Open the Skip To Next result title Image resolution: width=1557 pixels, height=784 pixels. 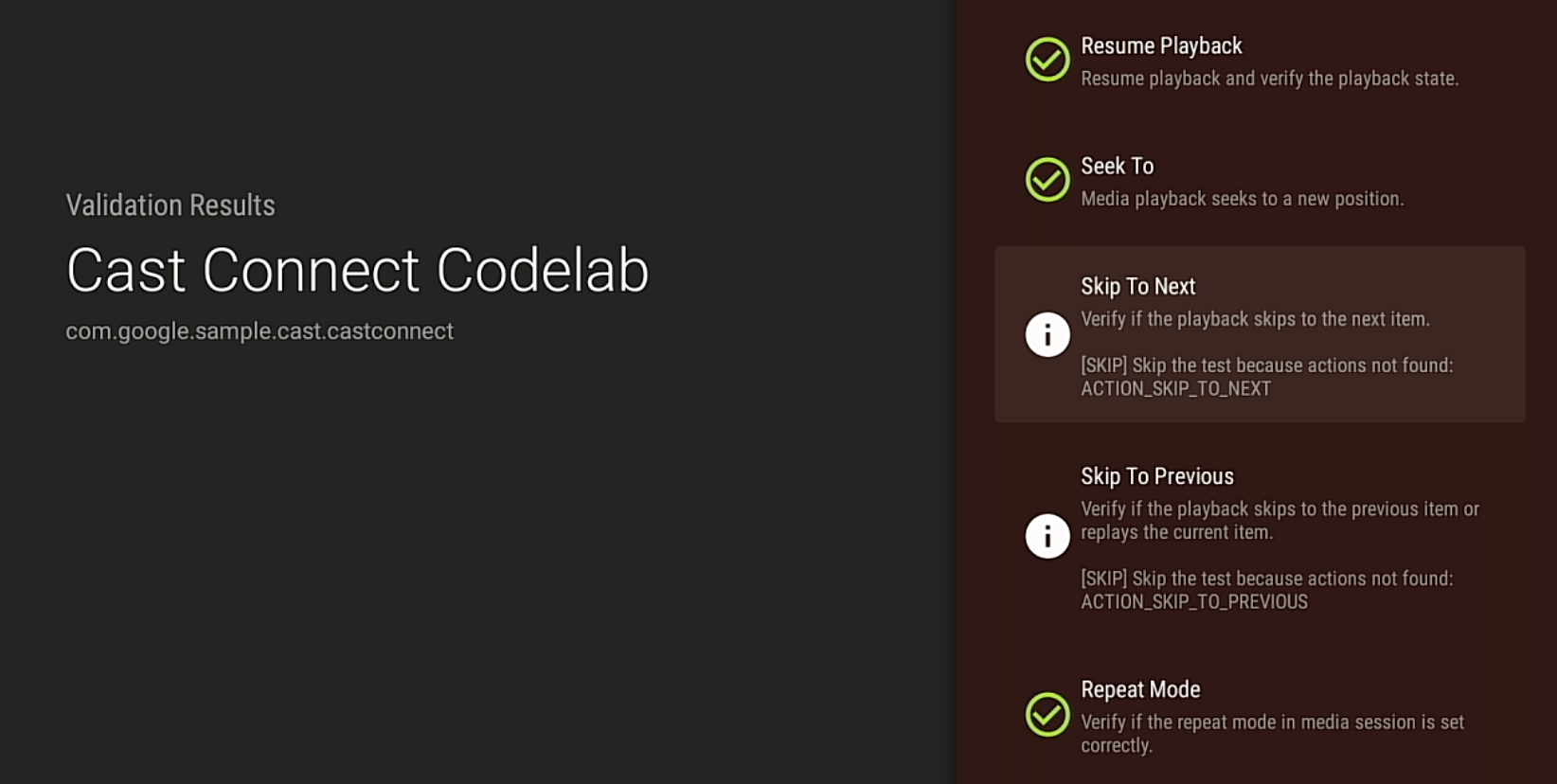coord(1138,287)
